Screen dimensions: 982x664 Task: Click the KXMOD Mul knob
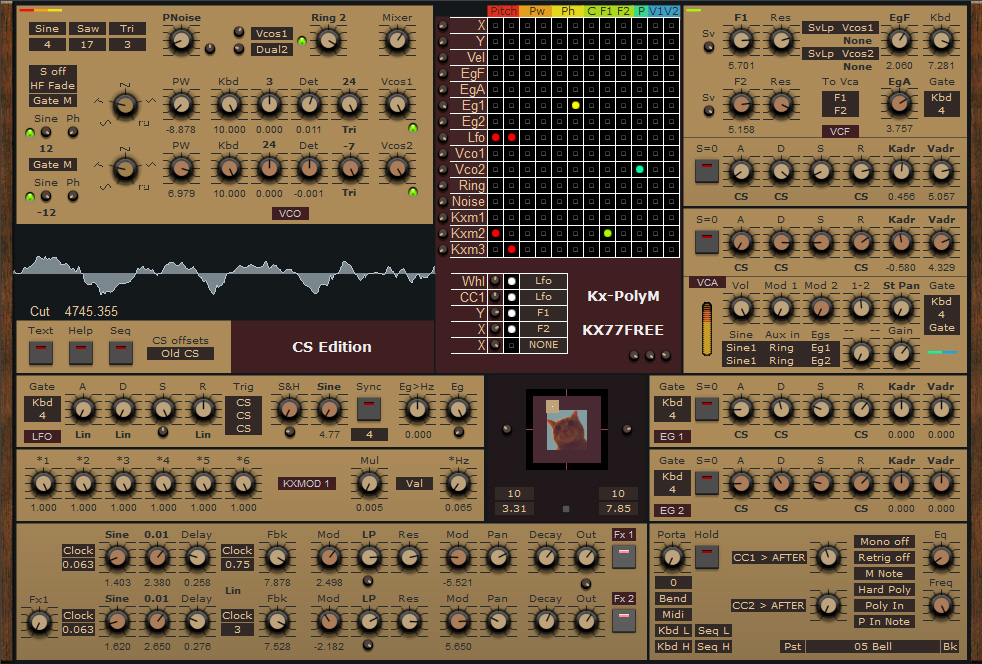[x=369, y=483]
